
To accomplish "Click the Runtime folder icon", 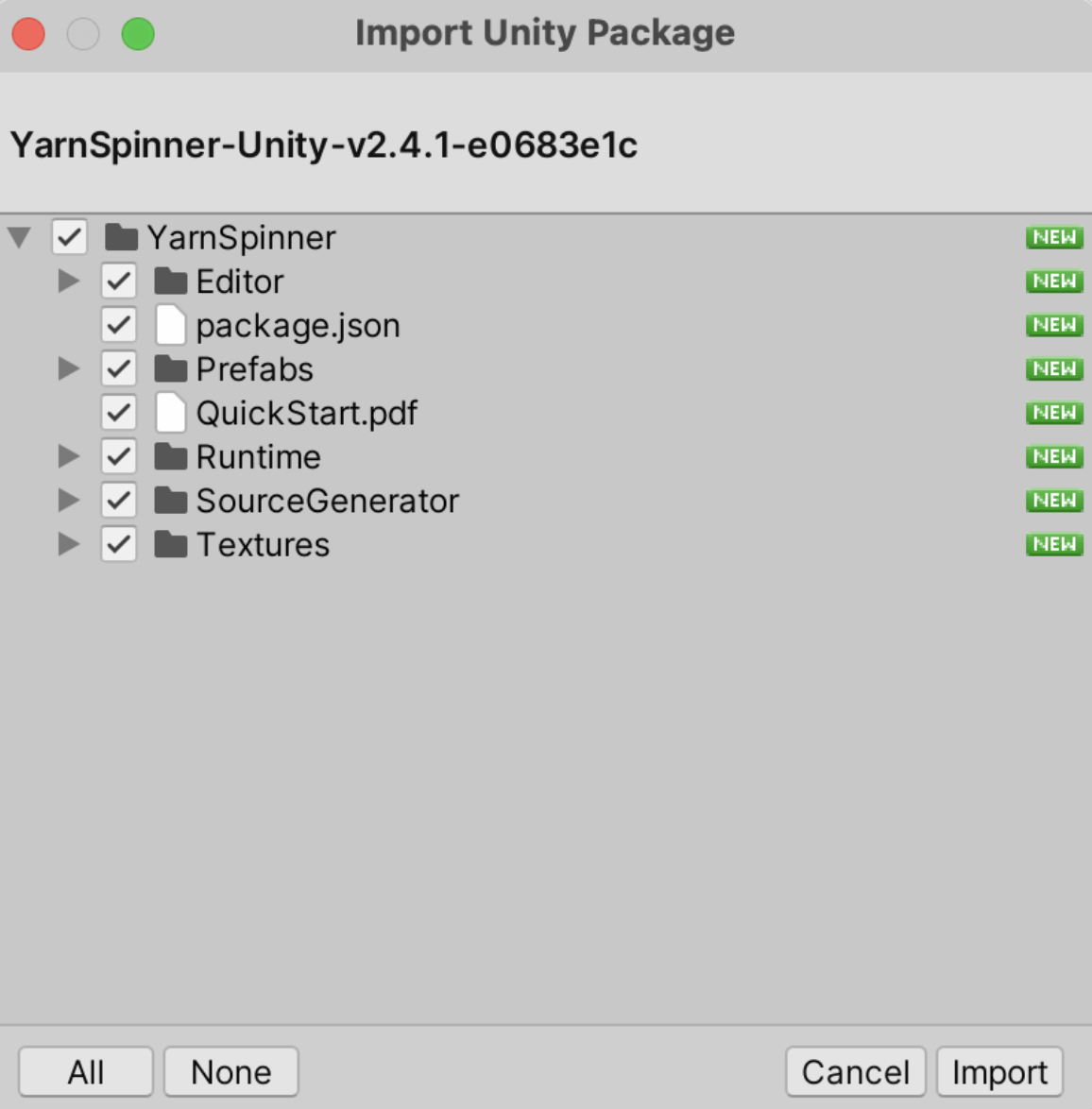I will click(x=171, y=457).
